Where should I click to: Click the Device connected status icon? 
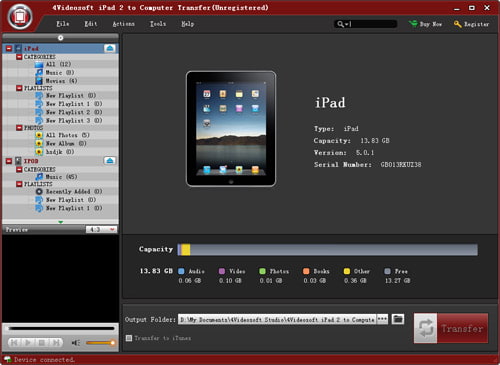coord(7,359)
